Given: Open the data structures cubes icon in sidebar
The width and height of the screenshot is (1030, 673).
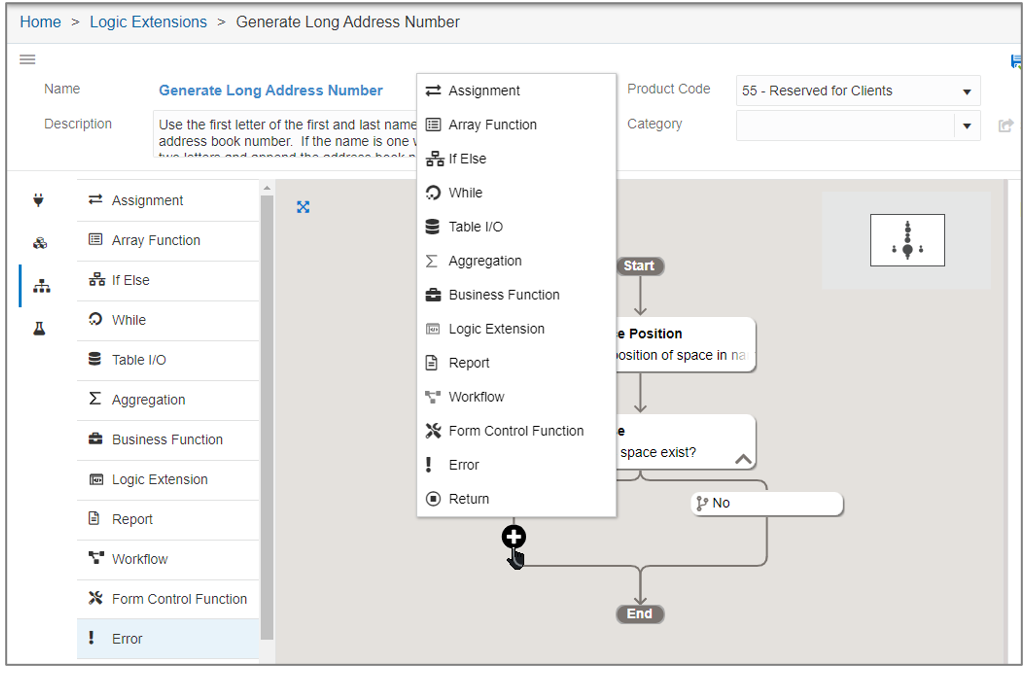Looking at the screenshot, I should (40, 241).
